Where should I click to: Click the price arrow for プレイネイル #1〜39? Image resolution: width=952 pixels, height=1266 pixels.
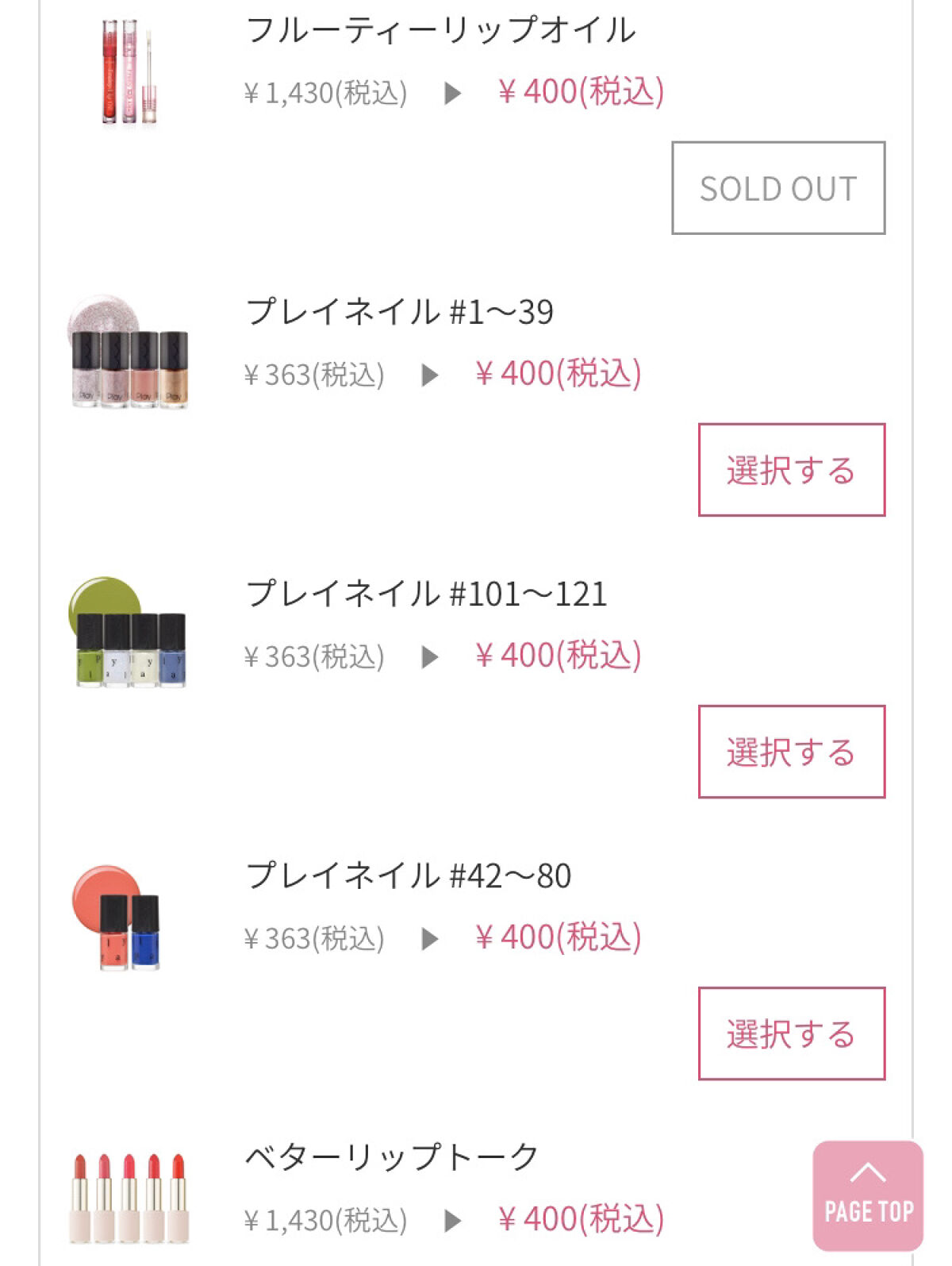click(430, 375)
